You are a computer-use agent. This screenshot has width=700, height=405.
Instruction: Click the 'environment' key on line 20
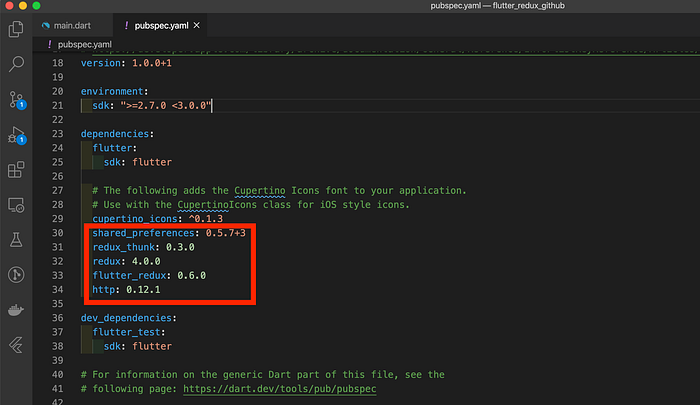click(112, 91)
